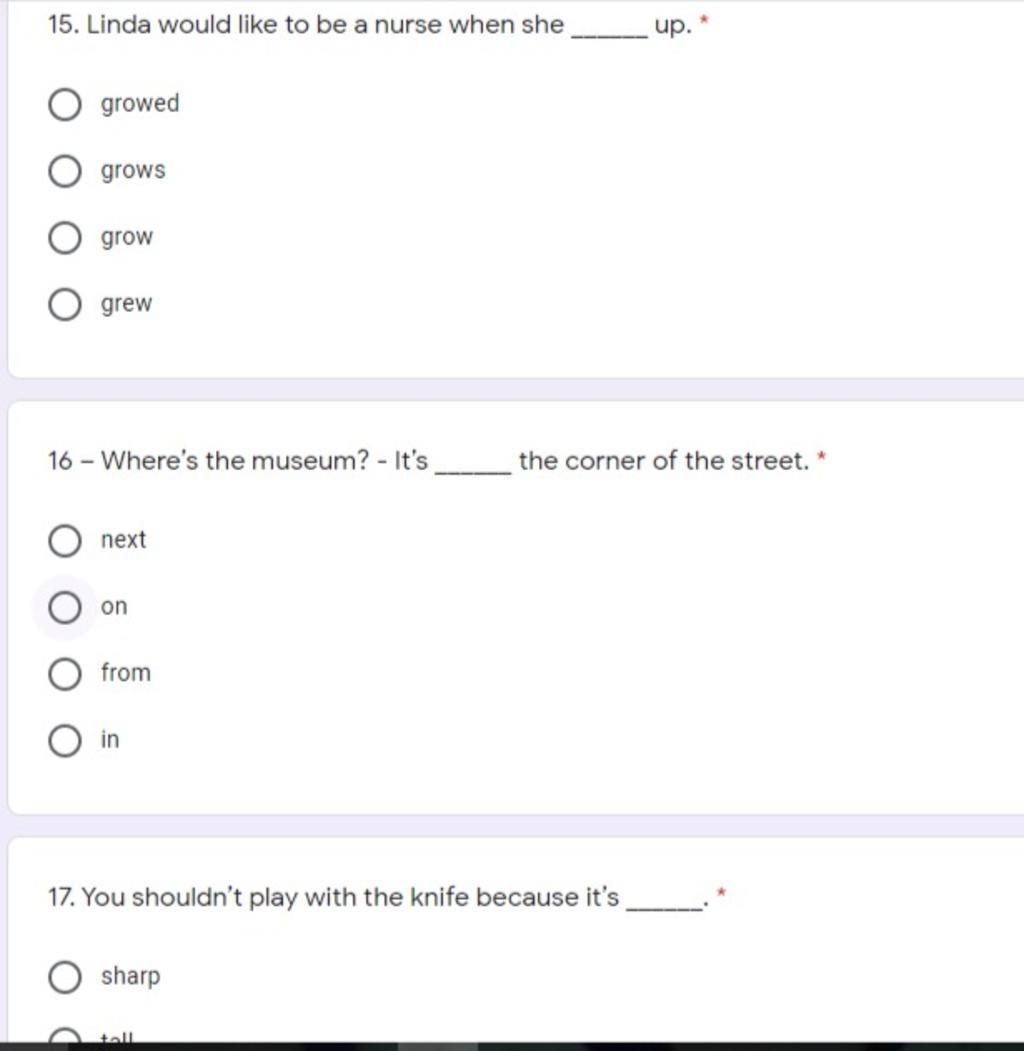
Task: Click the 'grew' answer label text
Action: coord(127,304)
